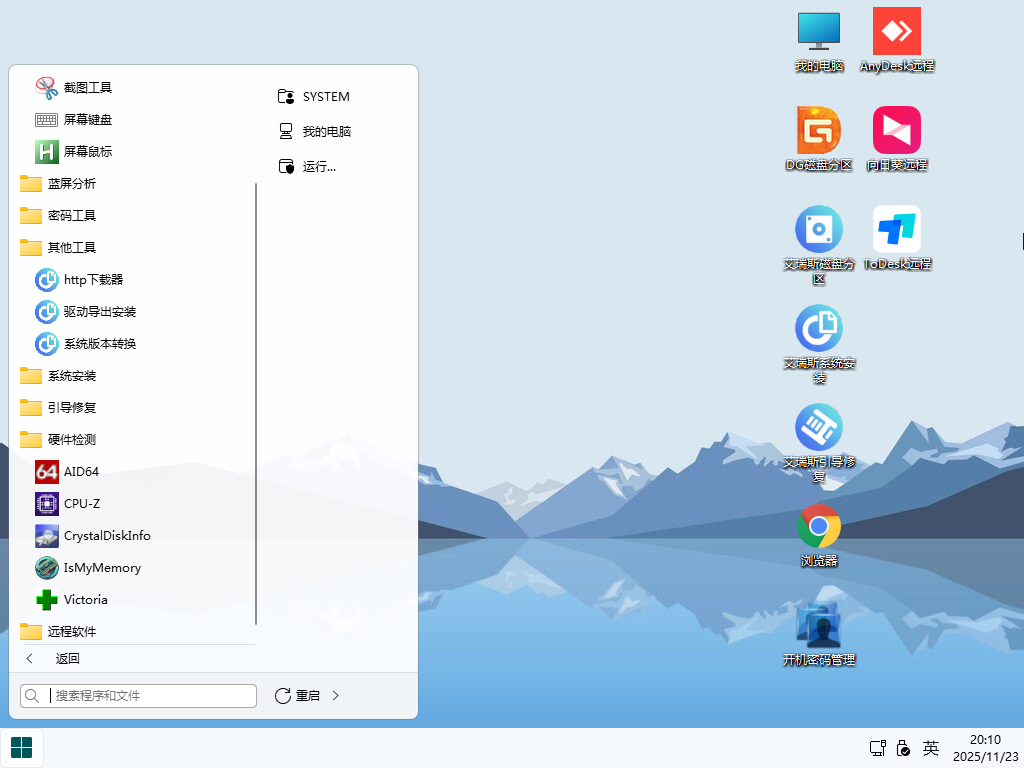Screen dimensions: 1024x768
Task: Collapse the 其他工具 folder
Action: (x=71, y=247)
